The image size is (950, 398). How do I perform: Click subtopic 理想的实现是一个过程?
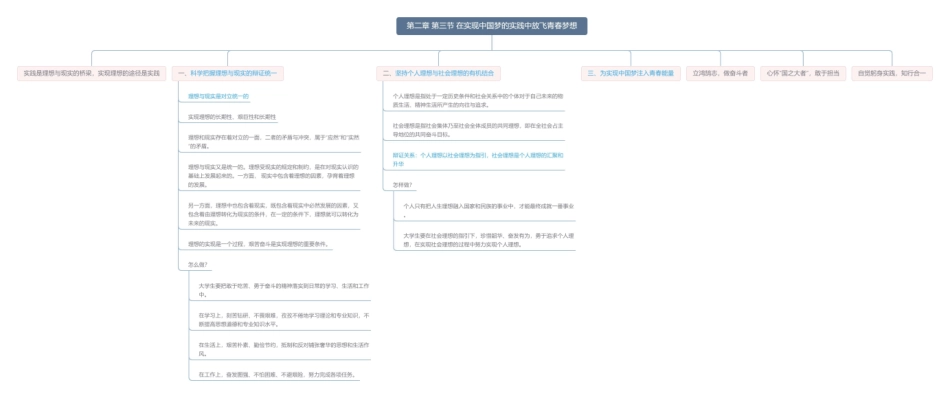(x=259, y=245)
